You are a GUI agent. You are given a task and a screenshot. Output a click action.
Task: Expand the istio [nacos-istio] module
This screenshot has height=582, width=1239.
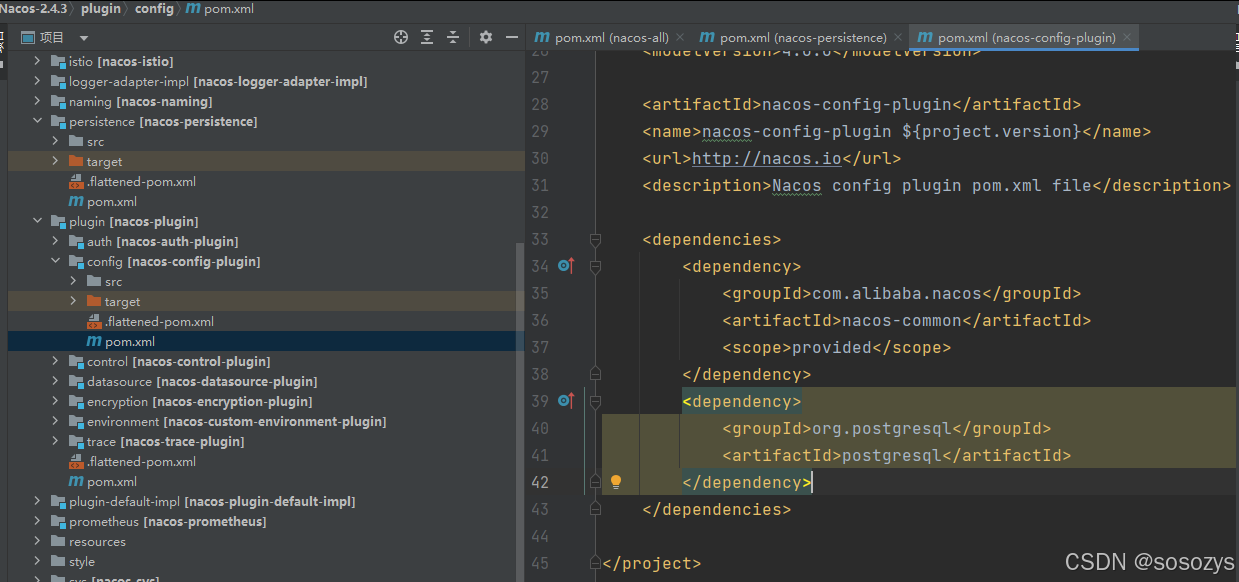pos(38,61)
